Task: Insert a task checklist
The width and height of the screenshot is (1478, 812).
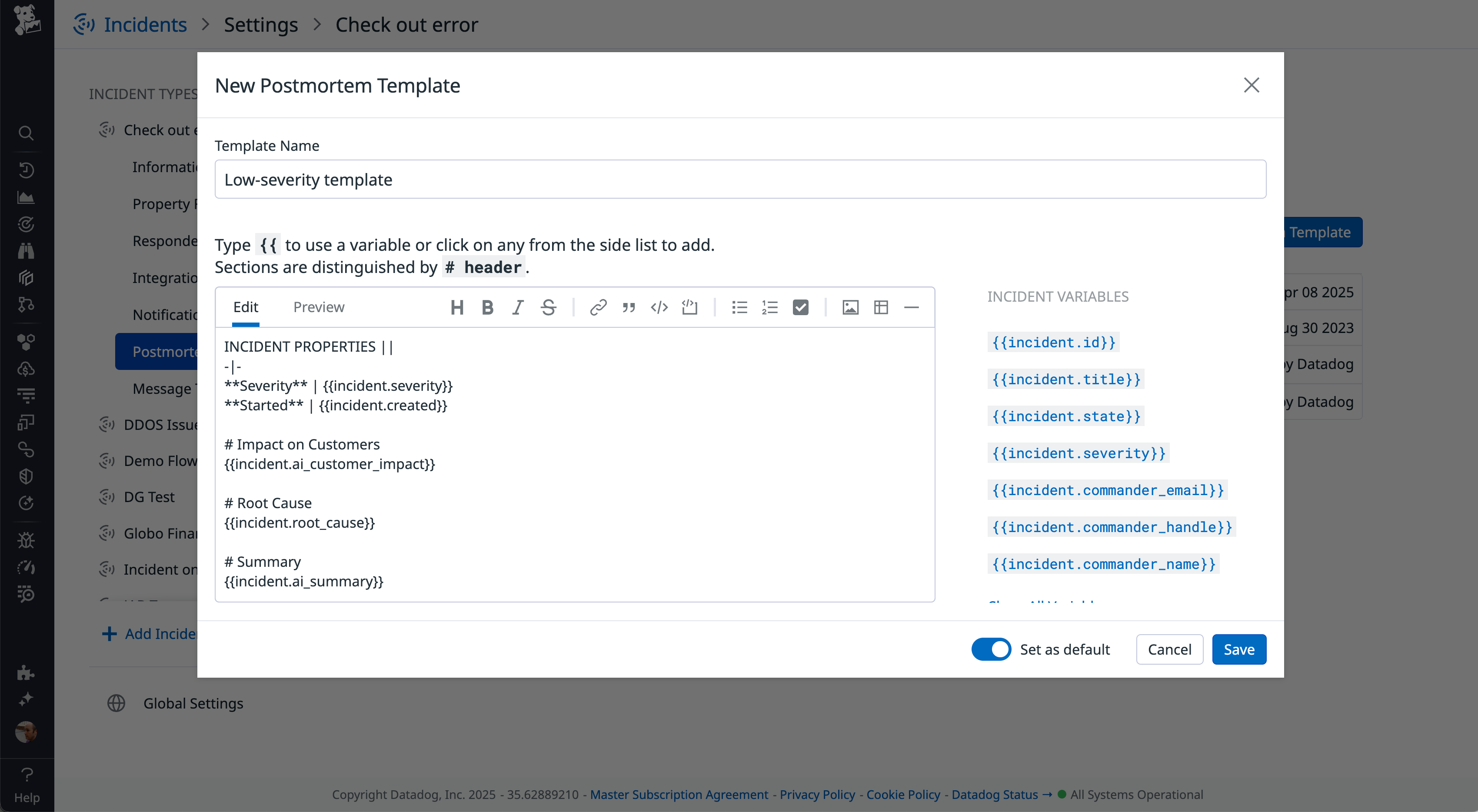Action: coord(800,308)
